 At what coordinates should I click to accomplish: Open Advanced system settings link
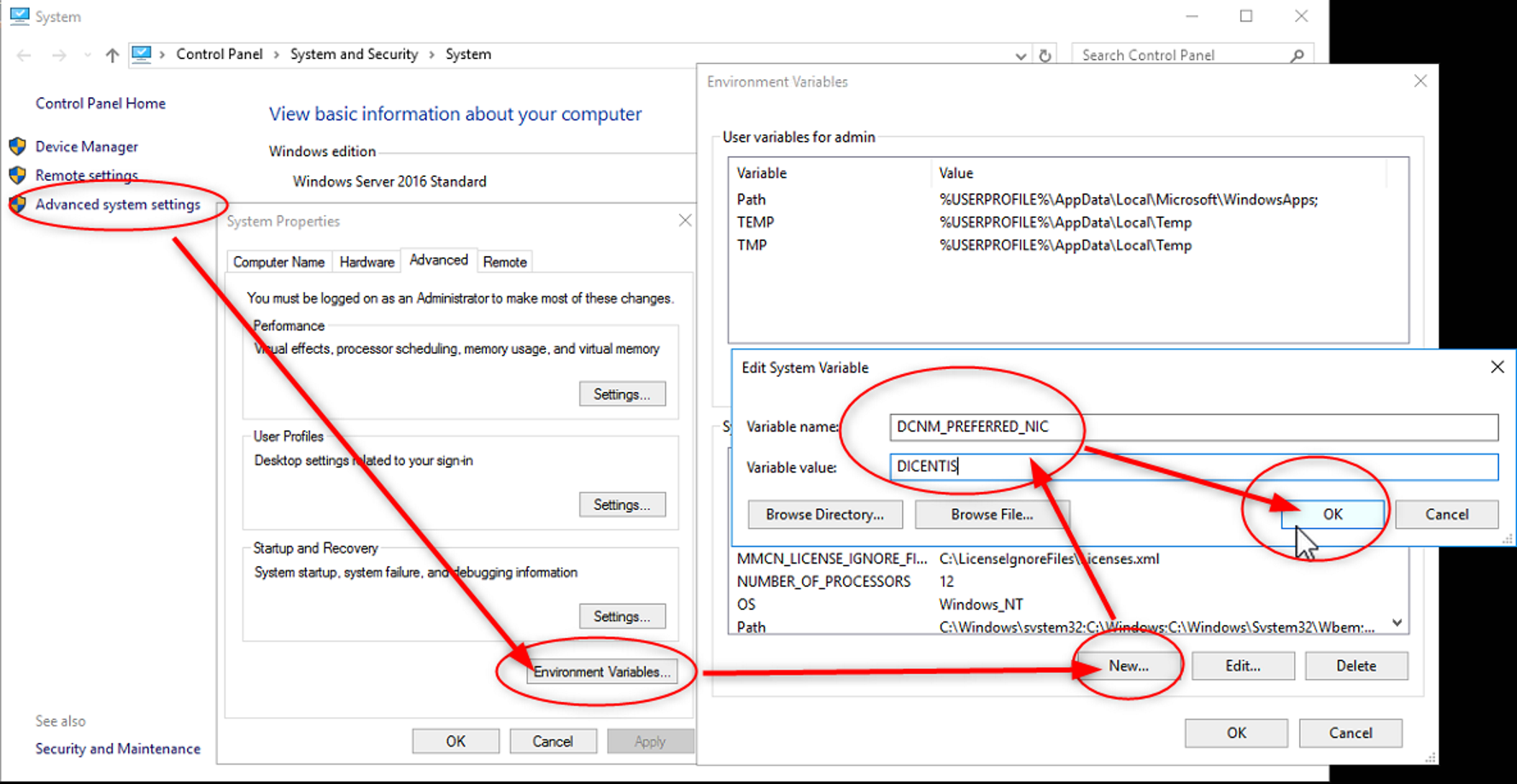click(118, 205)
